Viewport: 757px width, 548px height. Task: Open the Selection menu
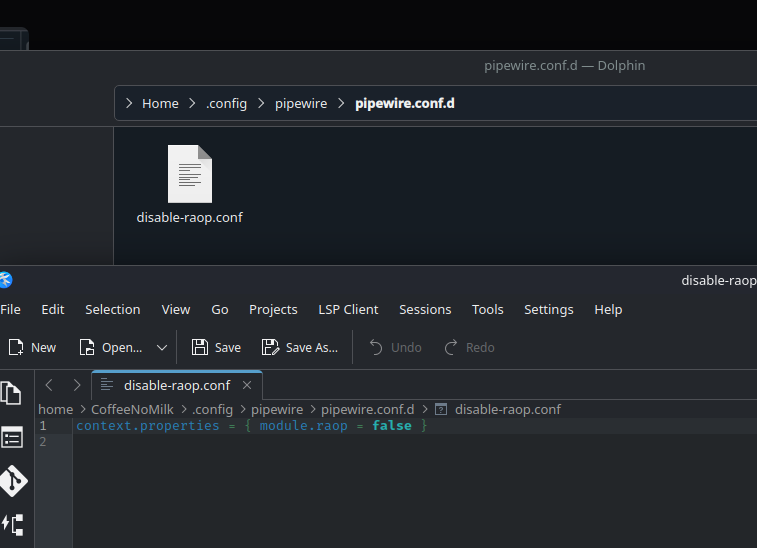point(112,309)
